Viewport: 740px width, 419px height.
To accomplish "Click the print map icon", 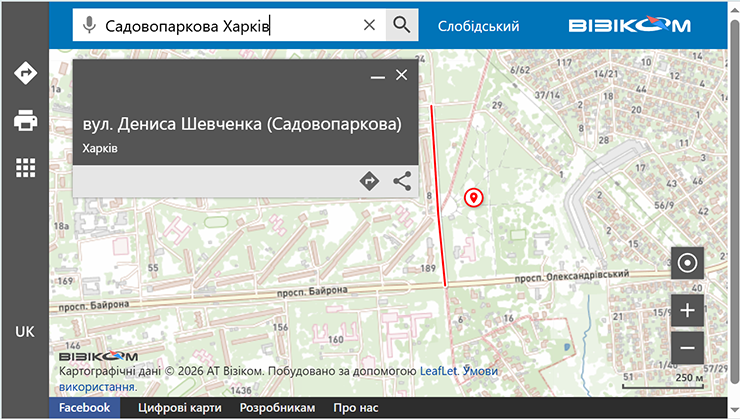I will pyautogui.click(x=25, y=120).
